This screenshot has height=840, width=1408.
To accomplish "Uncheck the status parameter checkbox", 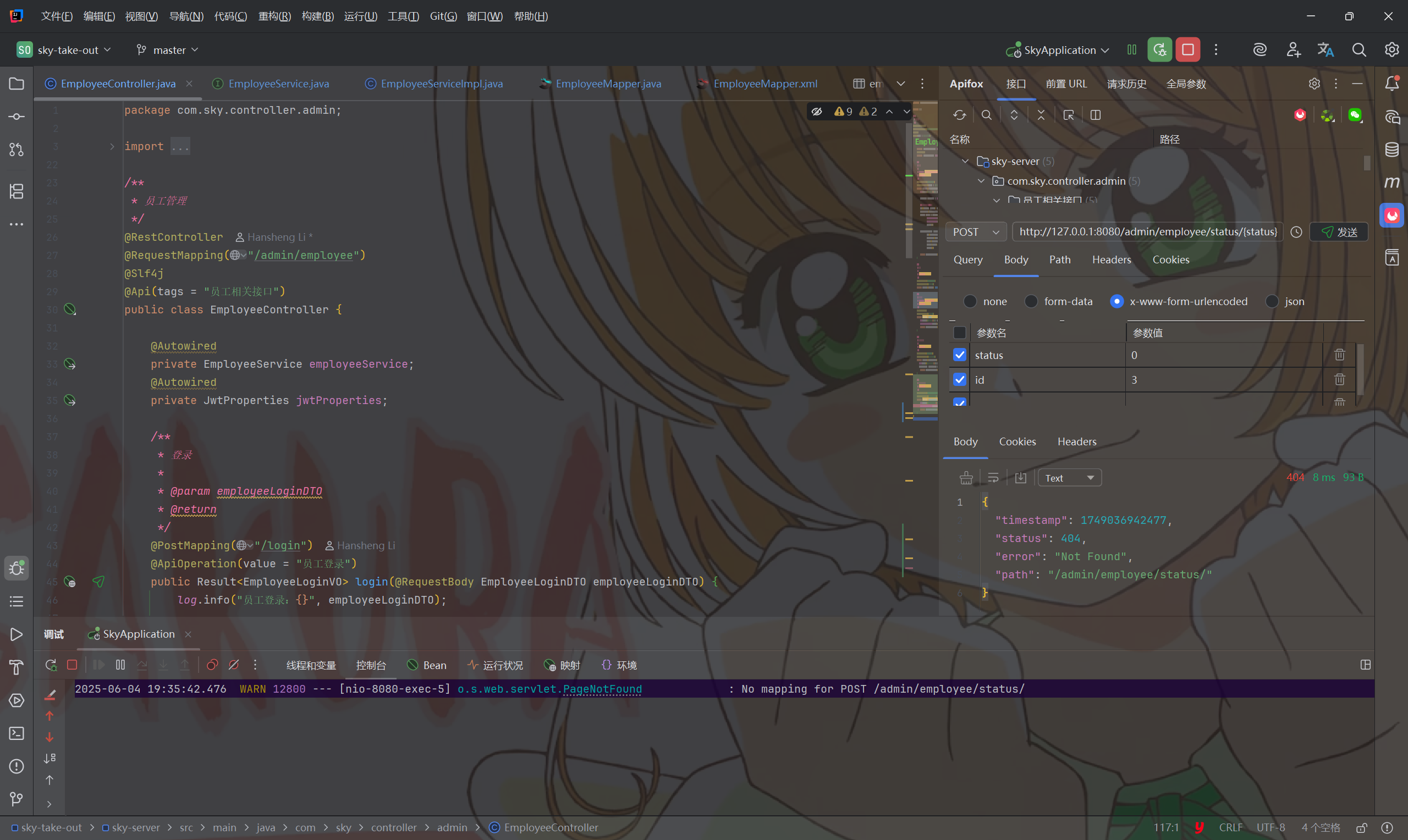I will coord(960,355).
